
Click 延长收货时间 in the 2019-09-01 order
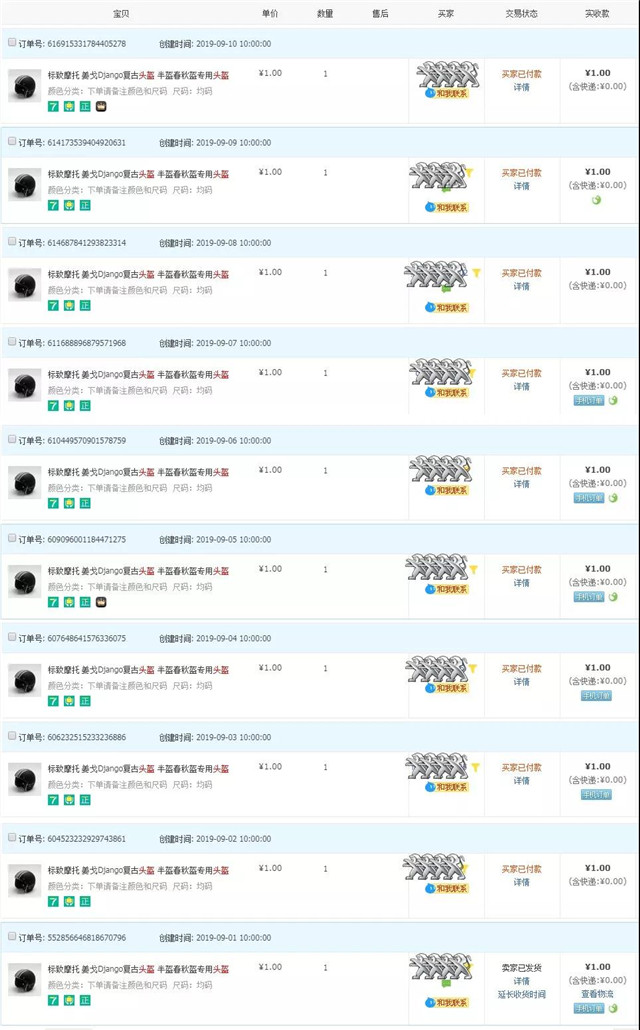522,995
